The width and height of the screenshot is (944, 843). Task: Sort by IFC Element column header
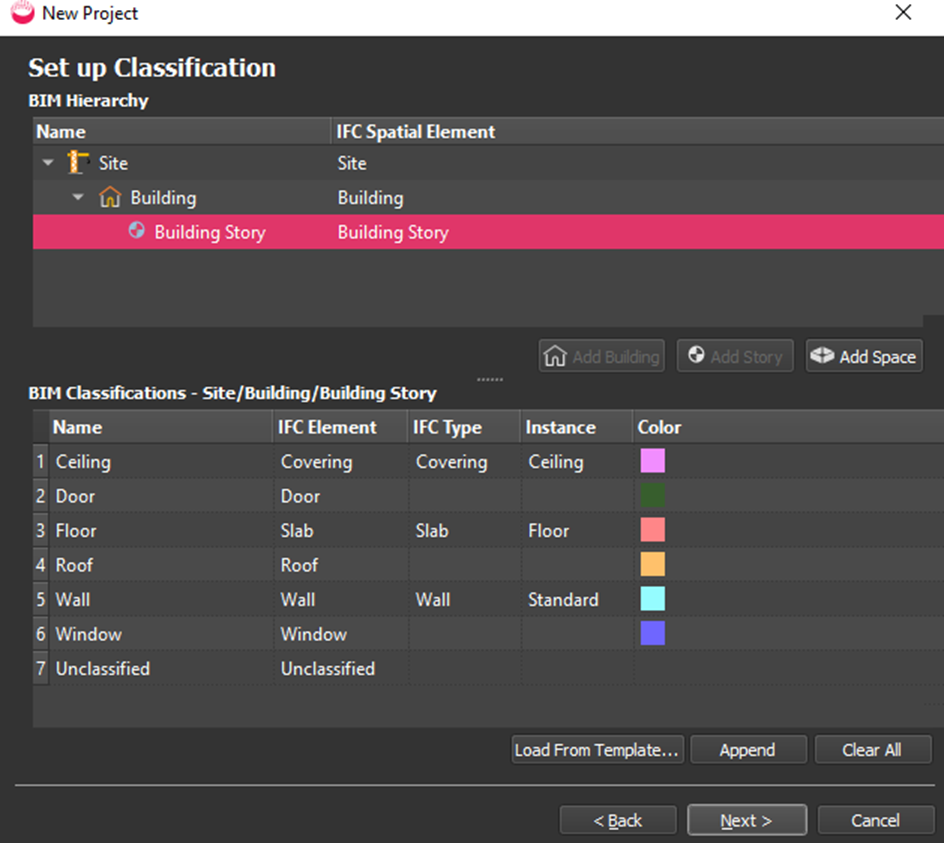pos(328,427)
